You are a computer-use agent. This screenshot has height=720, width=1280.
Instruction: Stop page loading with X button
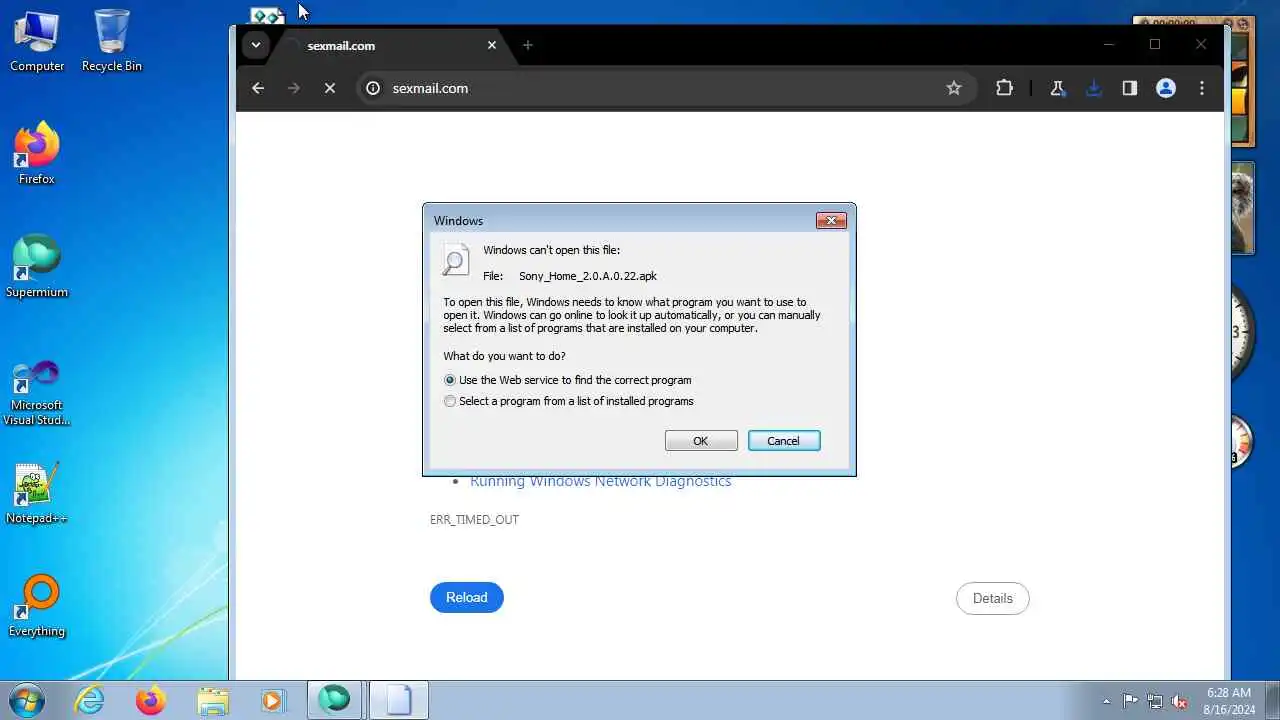(x=329, y=88)
